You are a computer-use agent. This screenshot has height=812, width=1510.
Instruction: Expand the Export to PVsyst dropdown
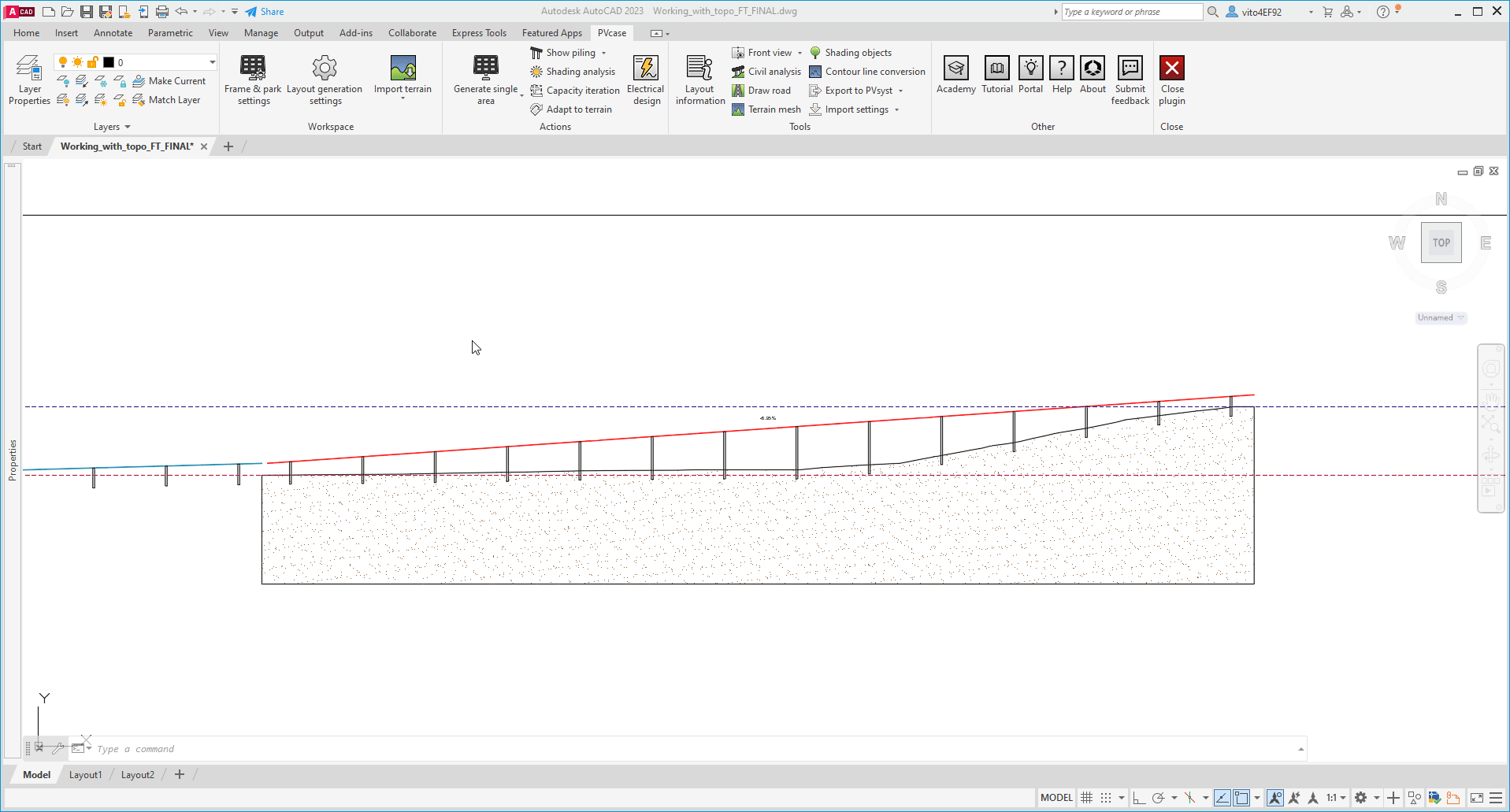pos(901,90)
